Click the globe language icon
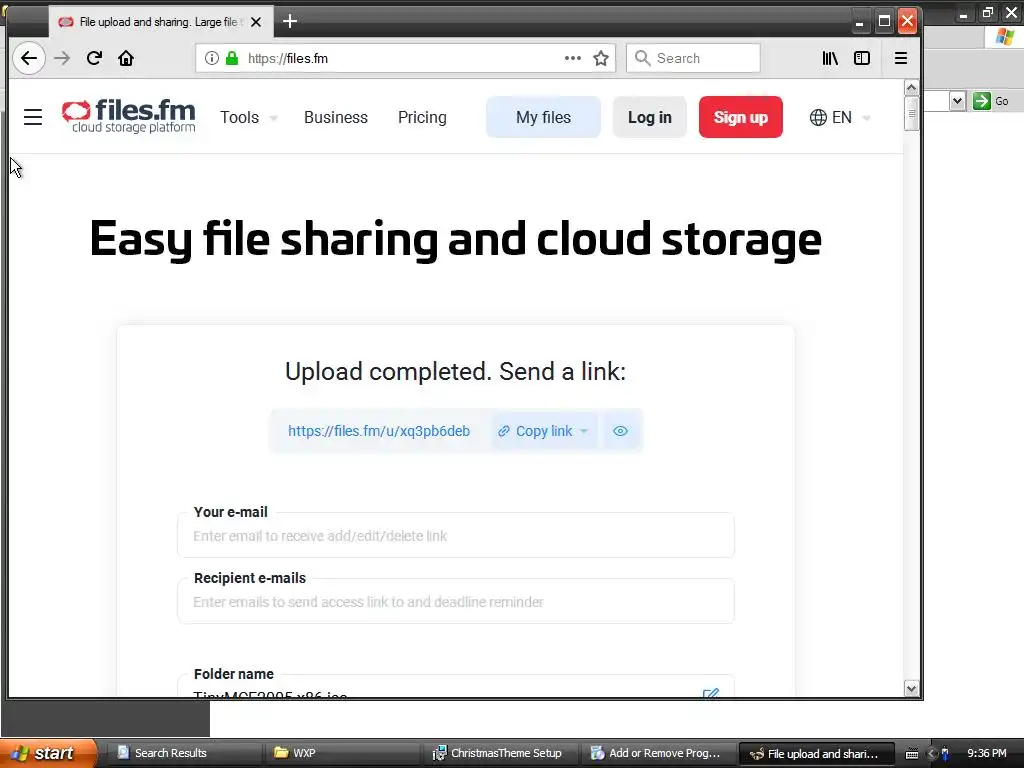Image resolution: width=1024 pixels, height=768 pixels. pos(818,118)
